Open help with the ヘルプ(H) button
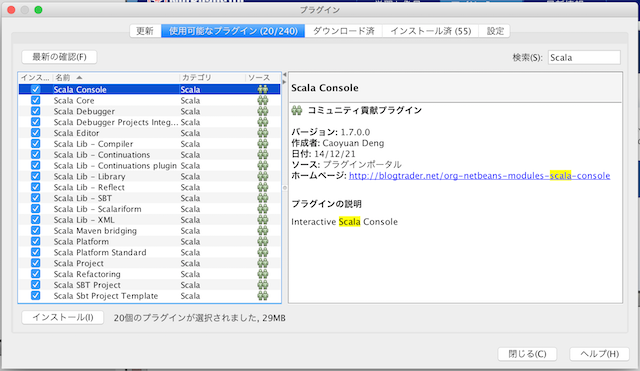Screen dimensions: 640x371 point(599,354)
